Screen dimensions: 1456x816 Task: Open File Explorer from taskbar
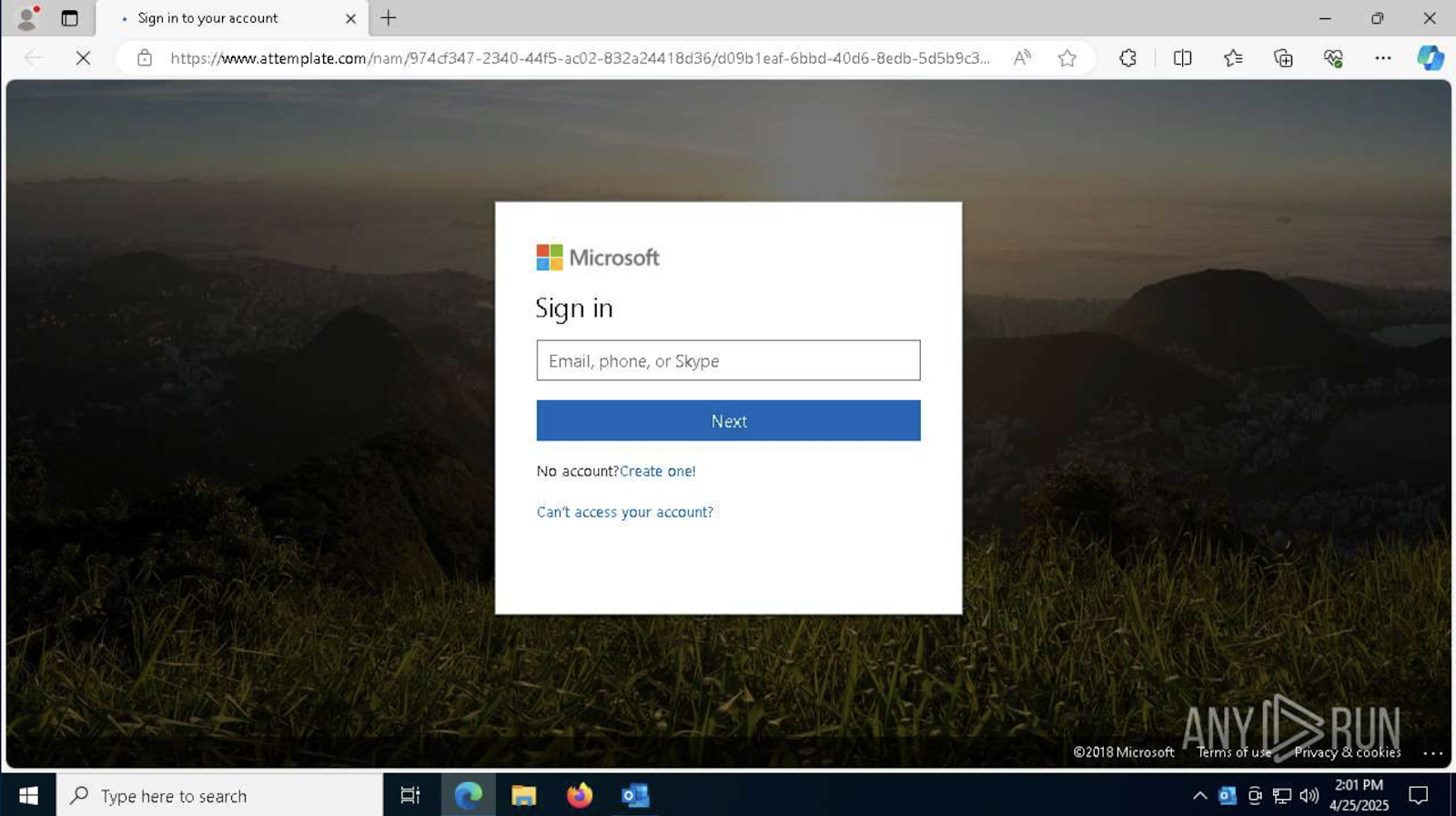(523, 796)
